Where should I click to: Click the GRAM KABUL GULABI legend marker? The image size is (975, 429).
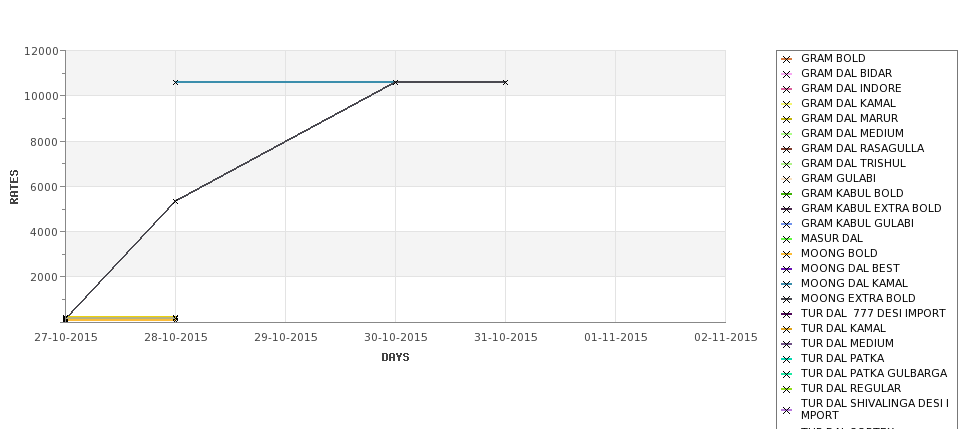point(787,224)
